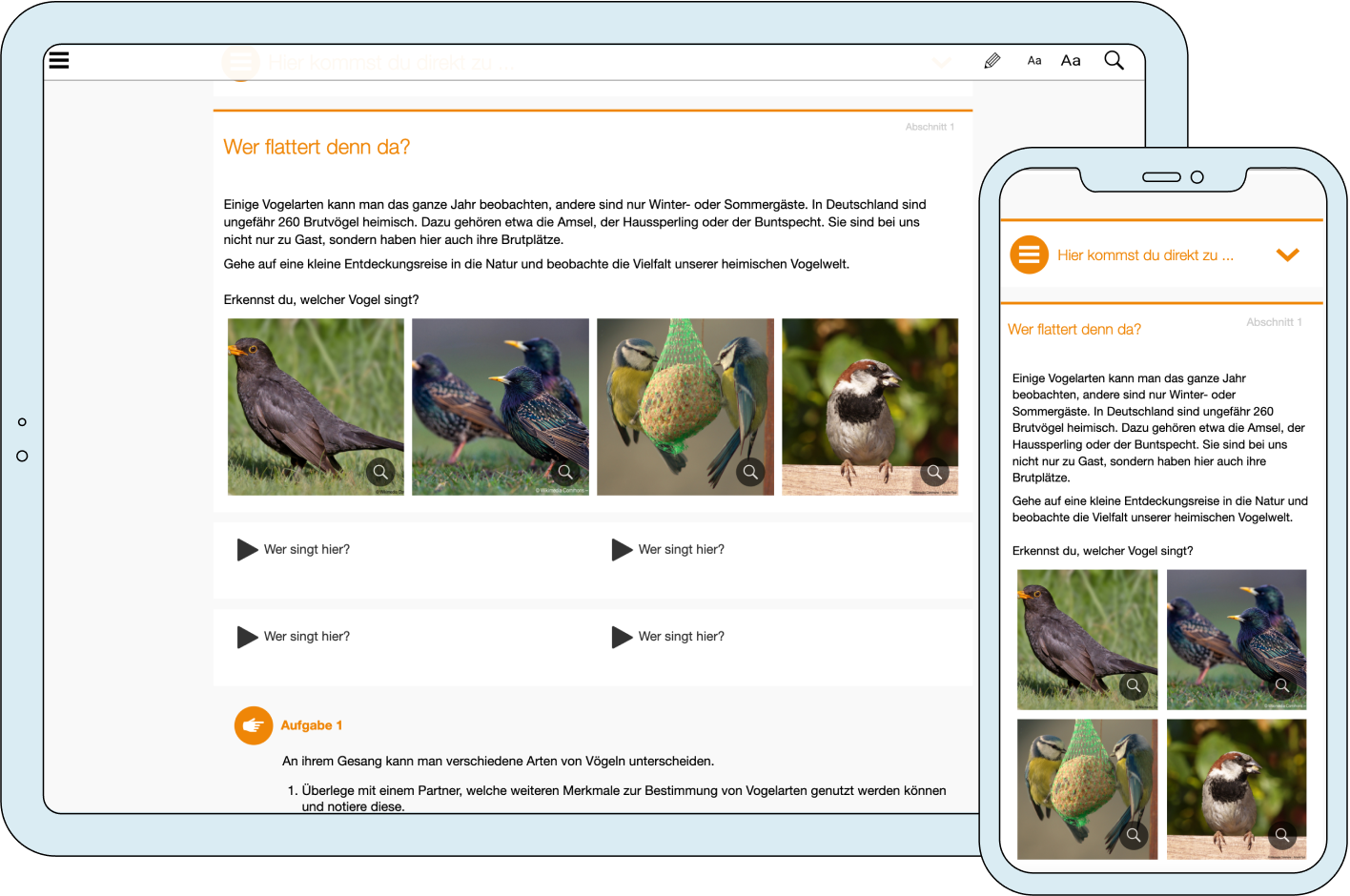Click the orange Aufgabe 1 hand icon
The image size is (1350, 896).
click(254, 725)
